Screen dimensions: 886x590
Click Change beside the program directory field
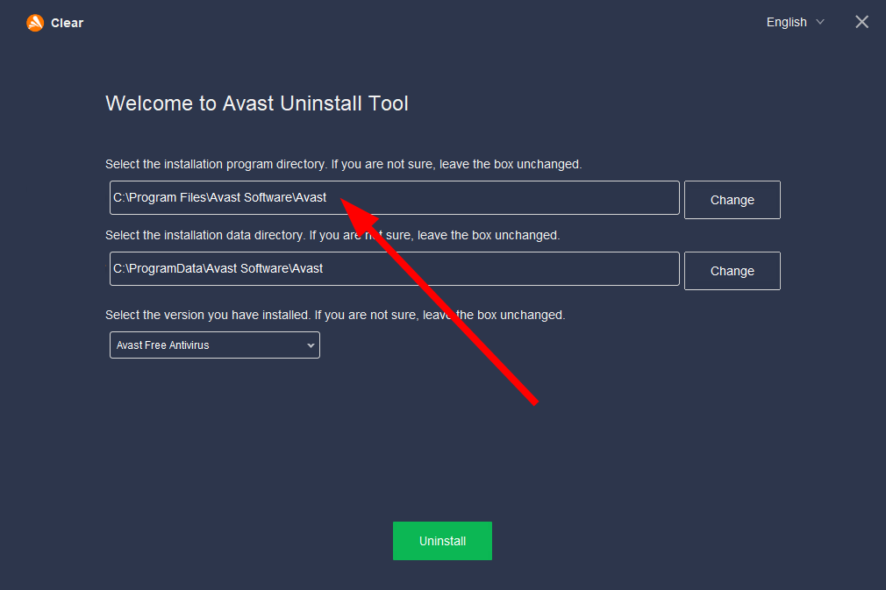tap(732, 199)
